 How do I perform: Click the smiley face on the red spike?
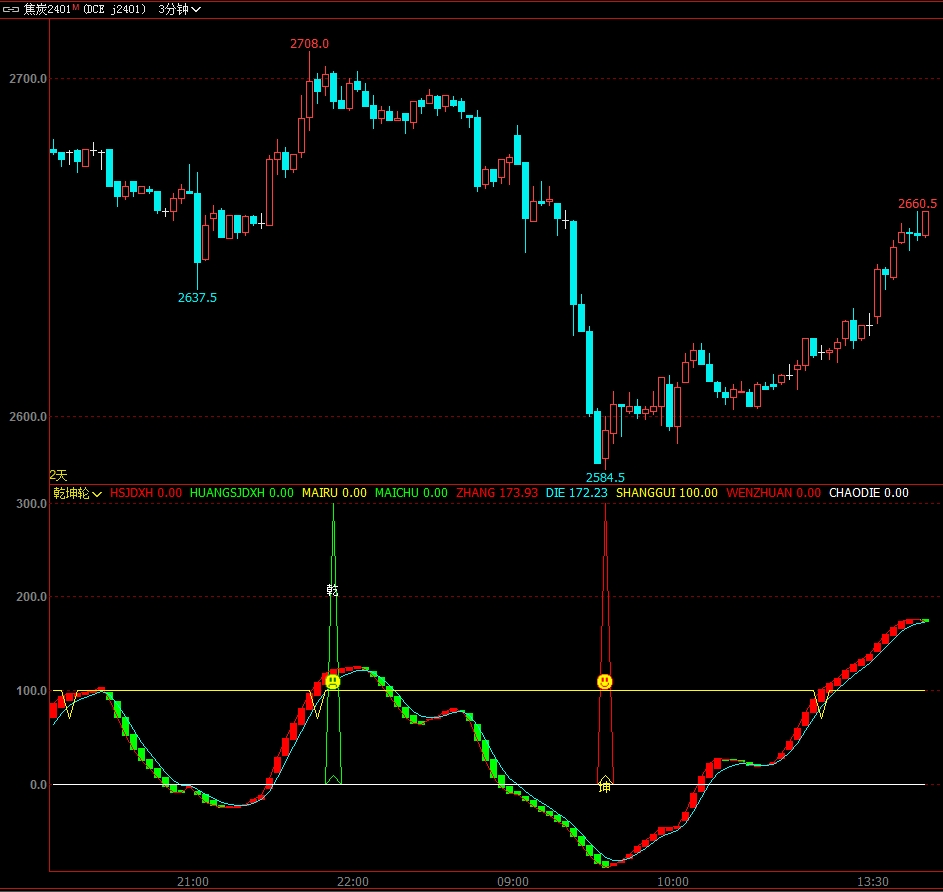tap(605, 681)
